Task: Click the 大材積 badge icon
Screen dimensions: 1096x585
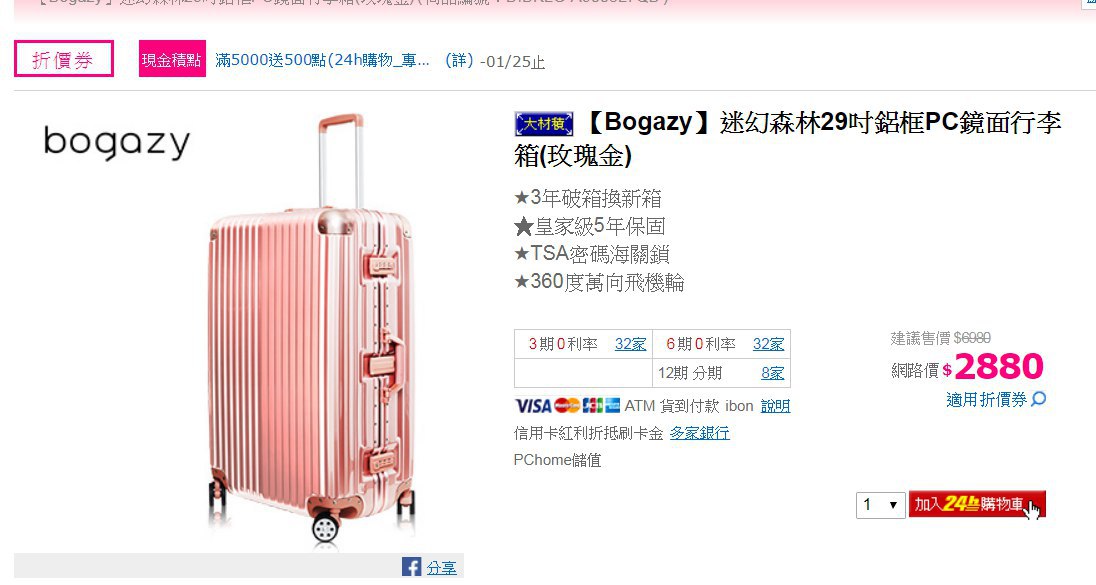Action: (x=544, y=124)
